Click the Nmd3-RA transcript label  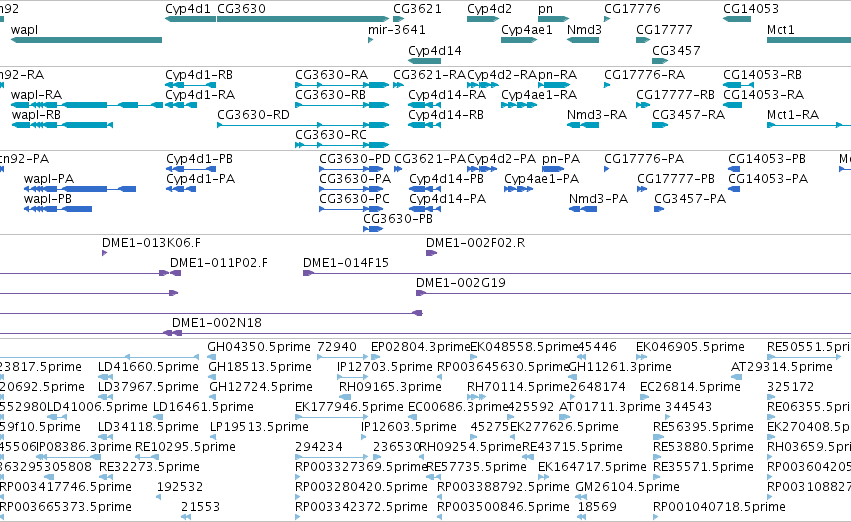tap(597, 114)
